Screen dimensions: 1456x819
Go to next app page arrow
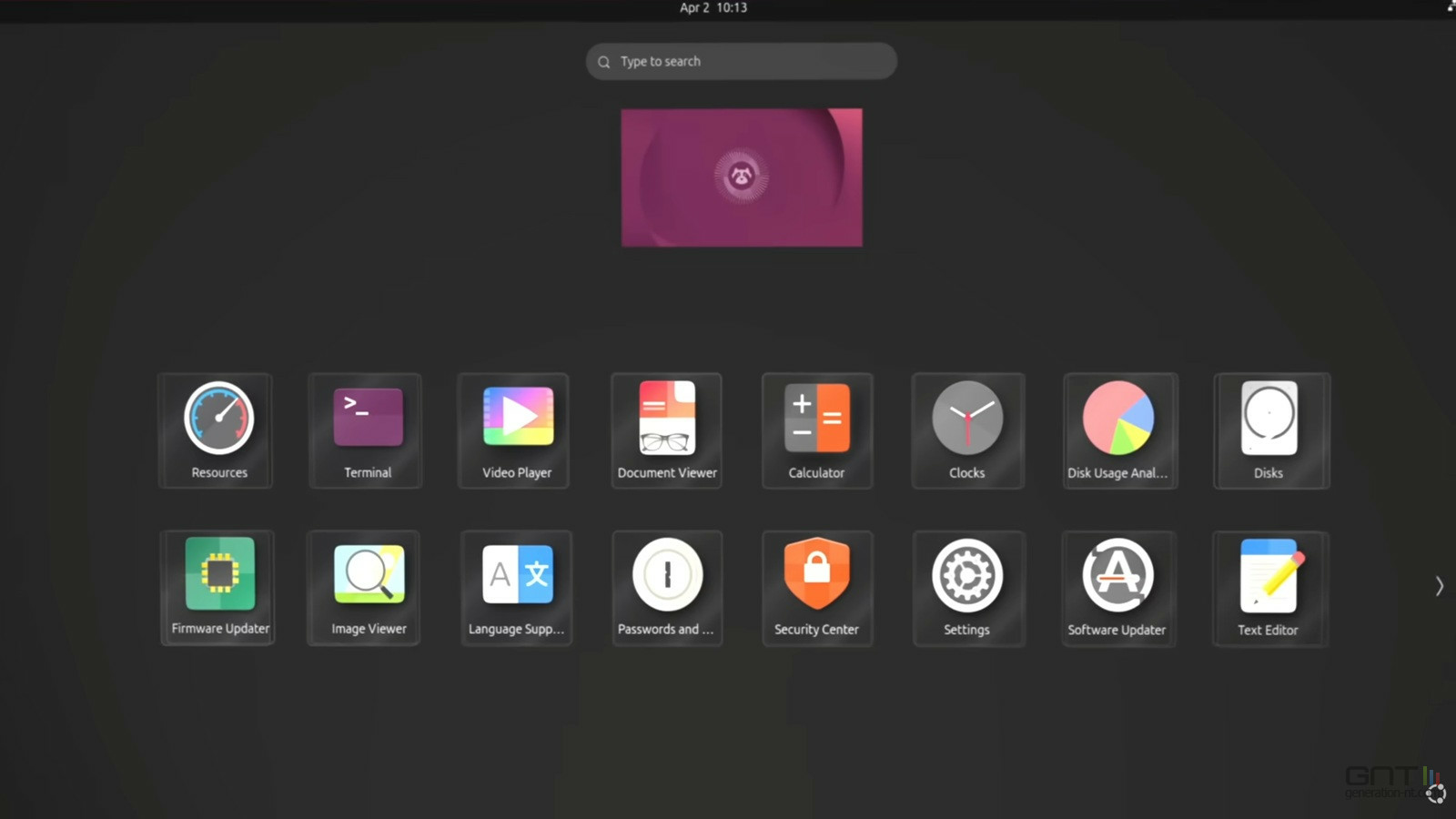pos(1439,586)
